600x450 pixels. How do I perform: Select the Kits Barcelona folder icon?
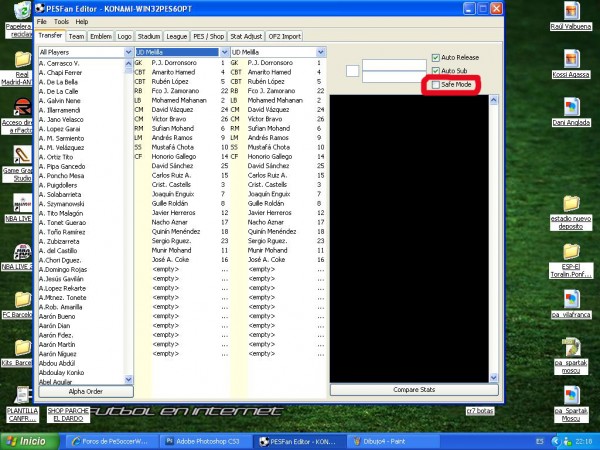point(23,347)
